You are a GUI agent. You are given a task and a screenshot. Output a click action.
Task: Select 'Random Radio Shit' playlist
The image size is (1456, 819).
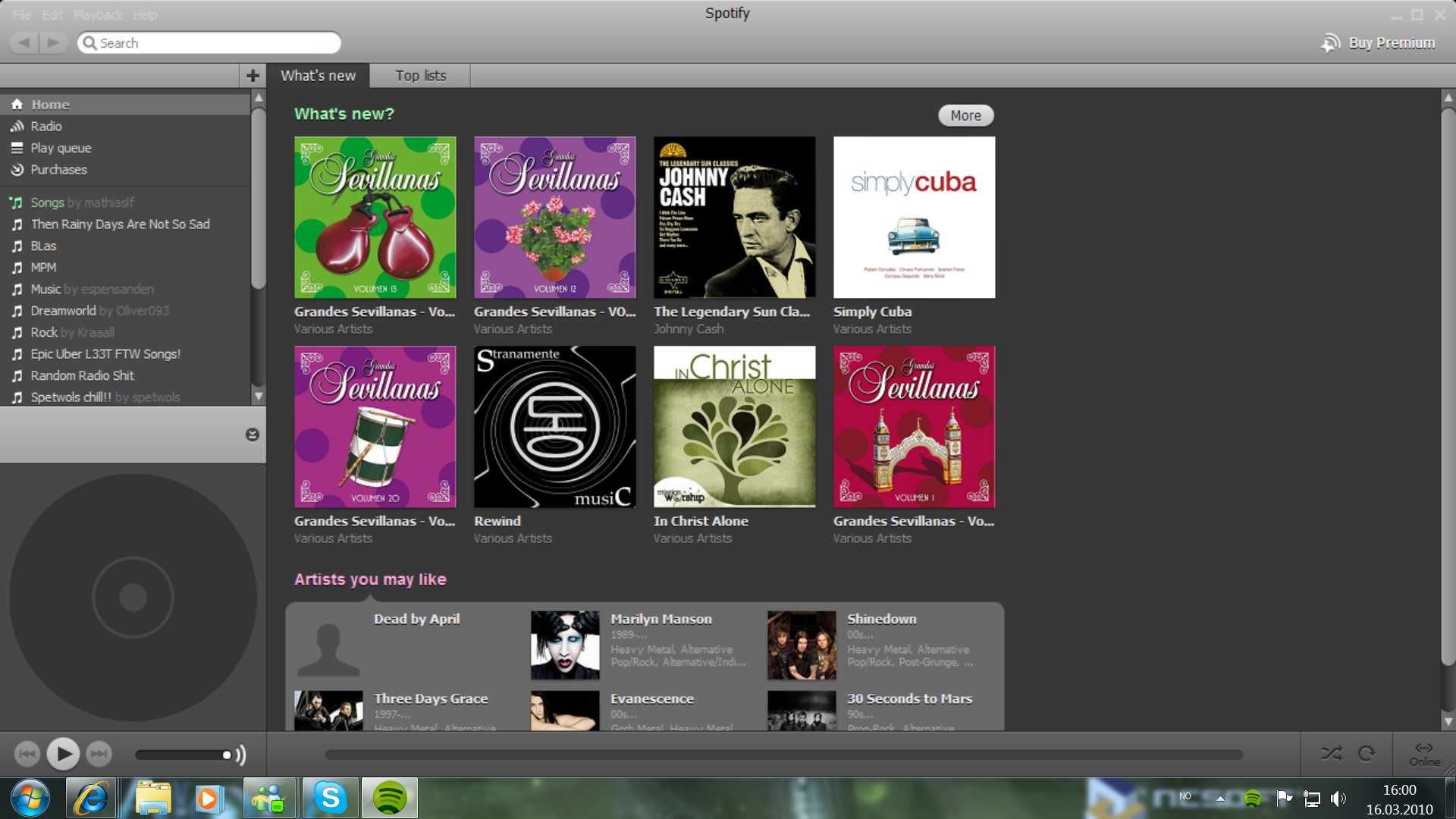(x=125, y=375)
